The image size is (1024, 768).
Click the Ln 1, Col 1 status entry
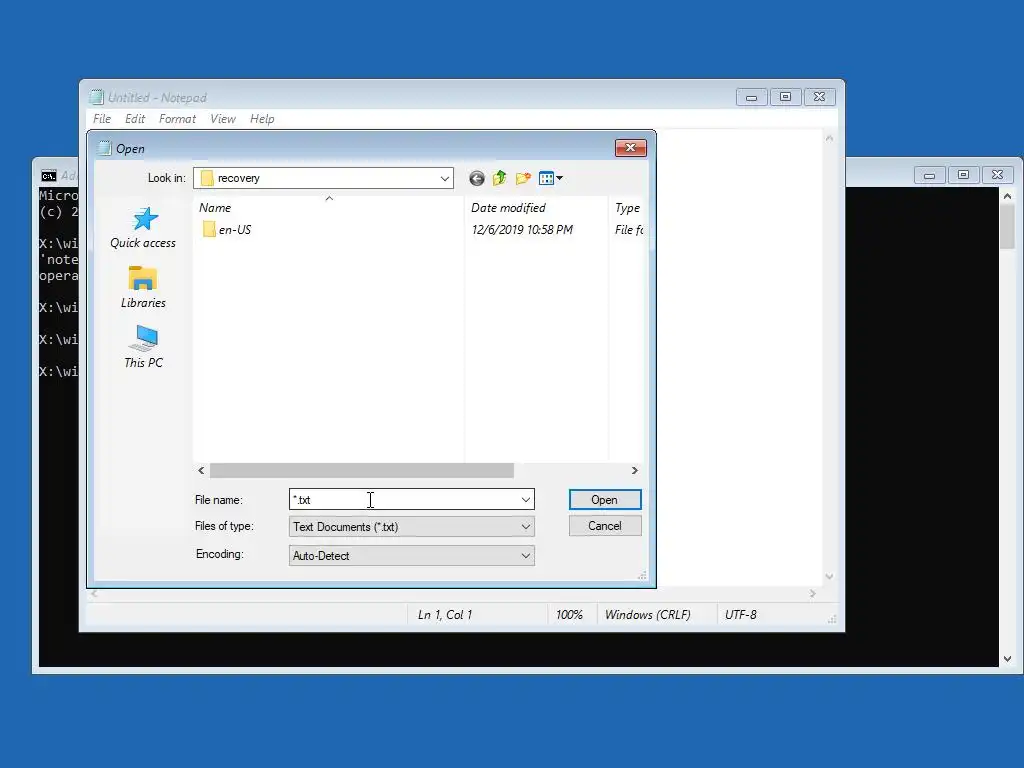[x=445, y=615]
